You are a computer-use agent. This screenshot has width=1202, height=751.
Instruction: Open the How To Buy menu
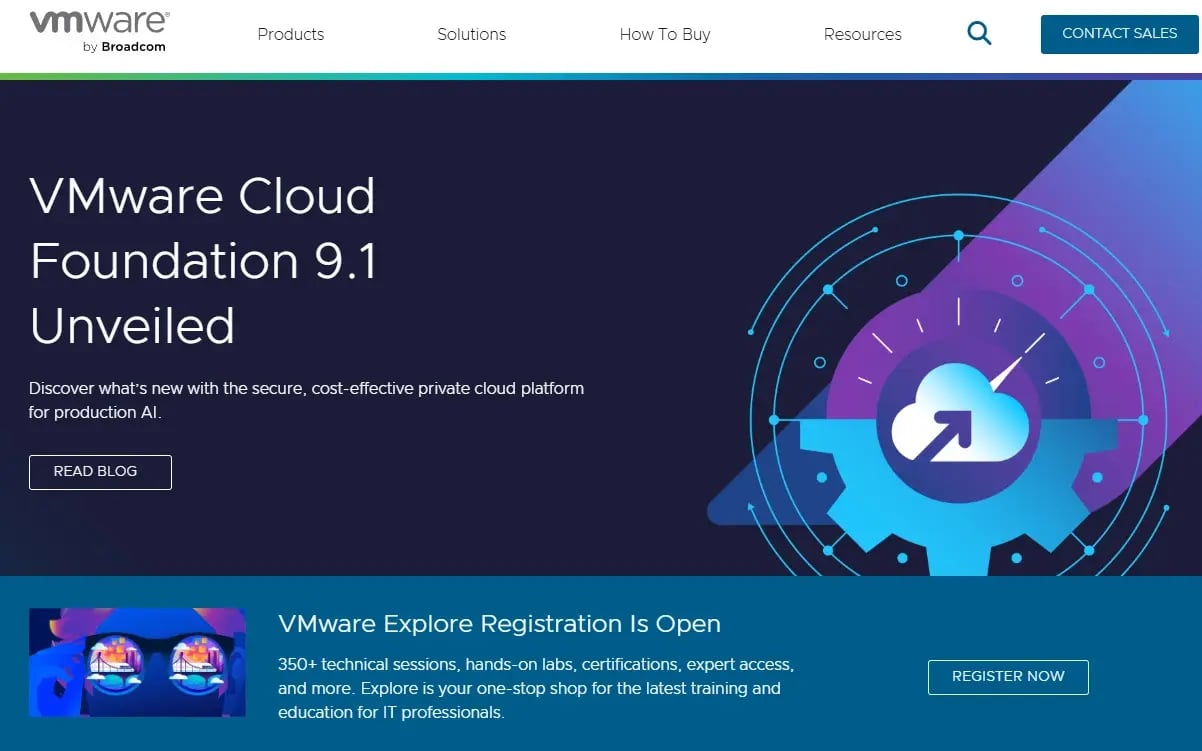coord(665,34)
